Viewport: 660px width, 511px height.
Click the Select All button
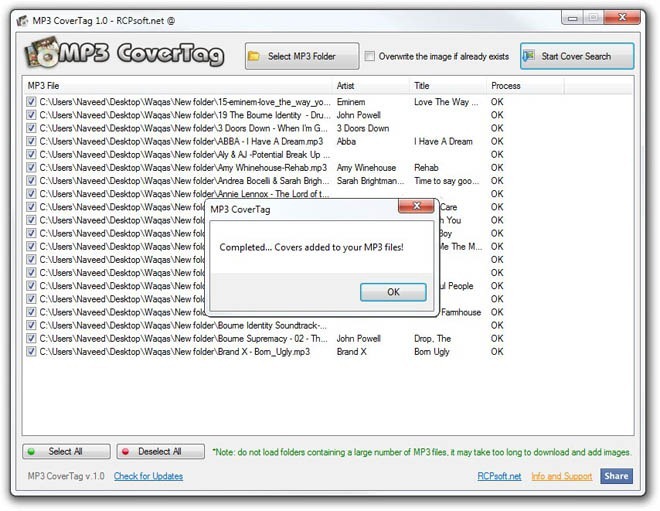coord(66,451)
